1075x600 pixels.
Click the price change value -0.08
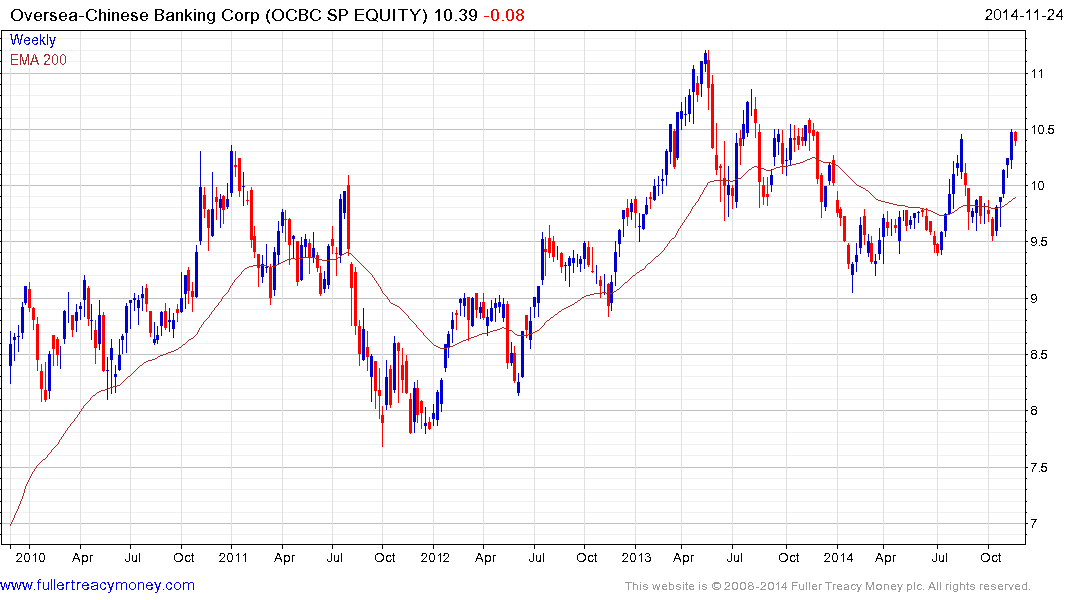tap(504, 15)
